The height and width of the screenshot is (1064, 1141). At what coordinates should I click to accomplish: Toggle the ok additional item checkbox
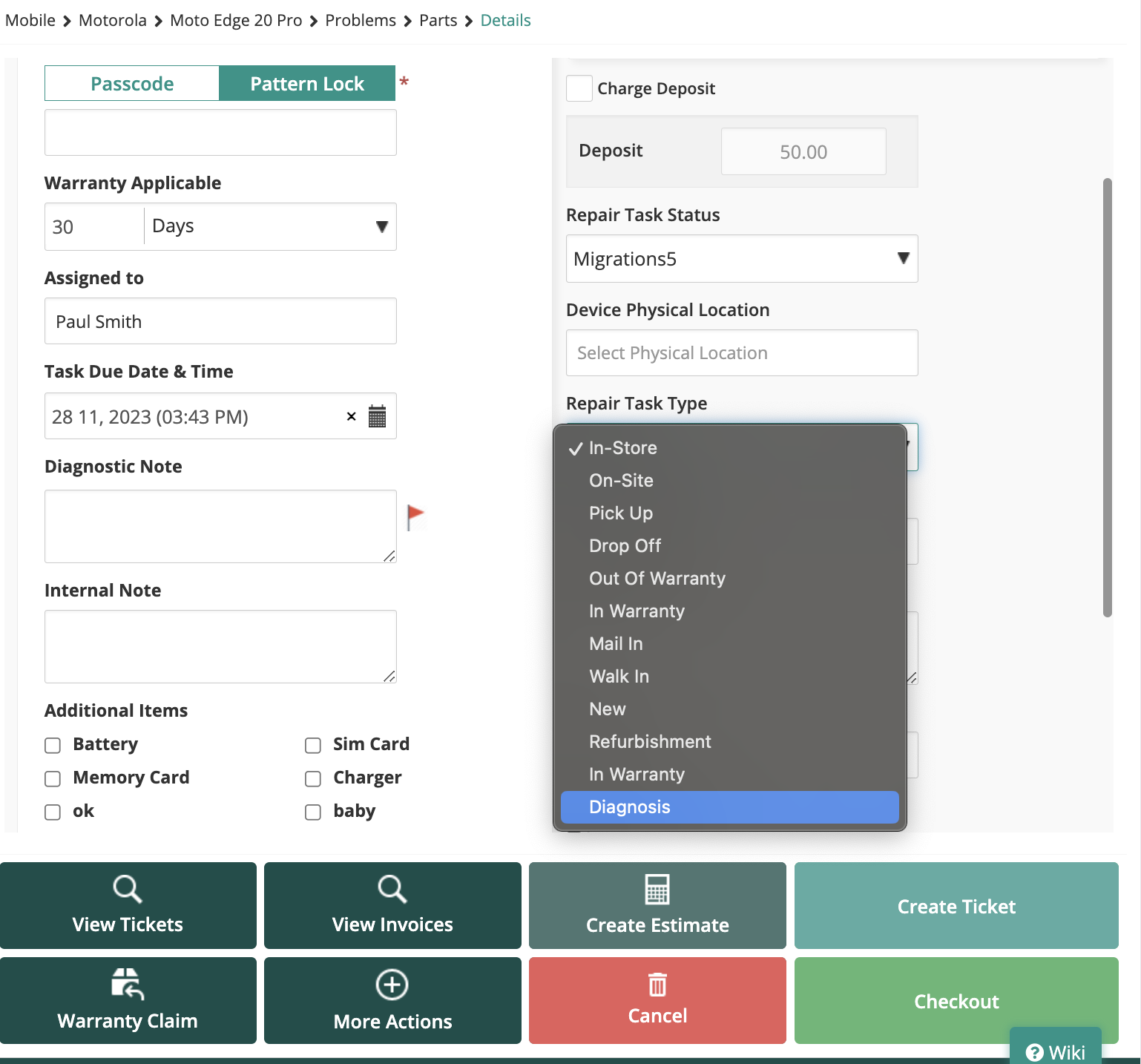click(53, 812)
